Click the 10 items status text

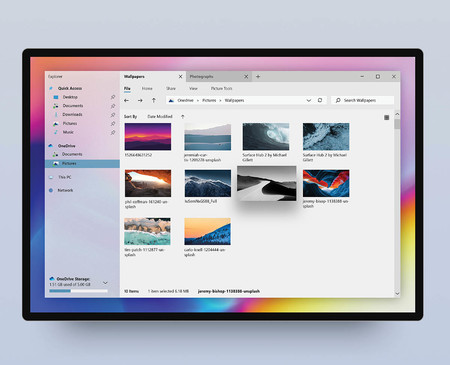(131, 291)
